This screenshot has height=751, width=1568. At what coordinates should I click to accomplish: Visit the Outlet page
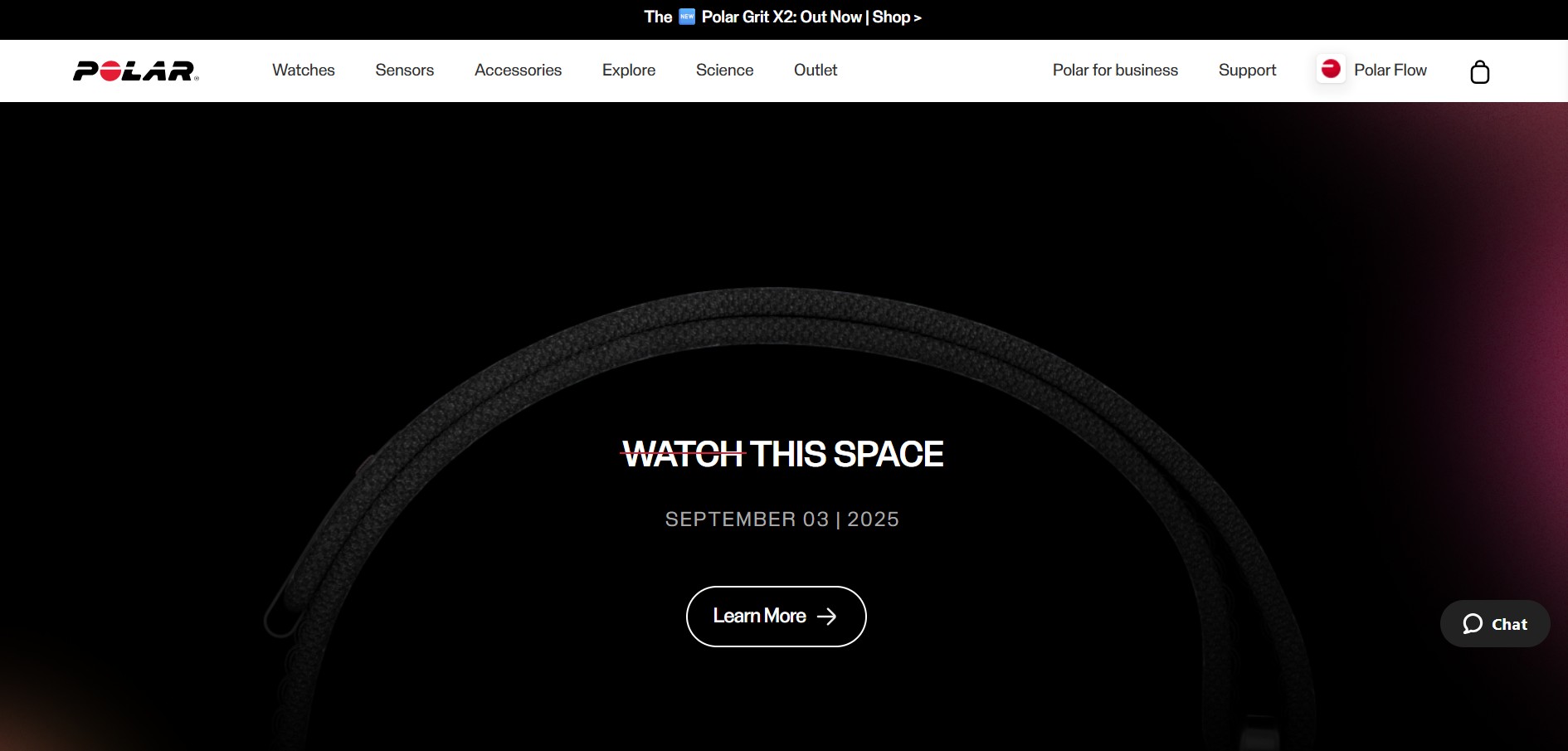816,71
